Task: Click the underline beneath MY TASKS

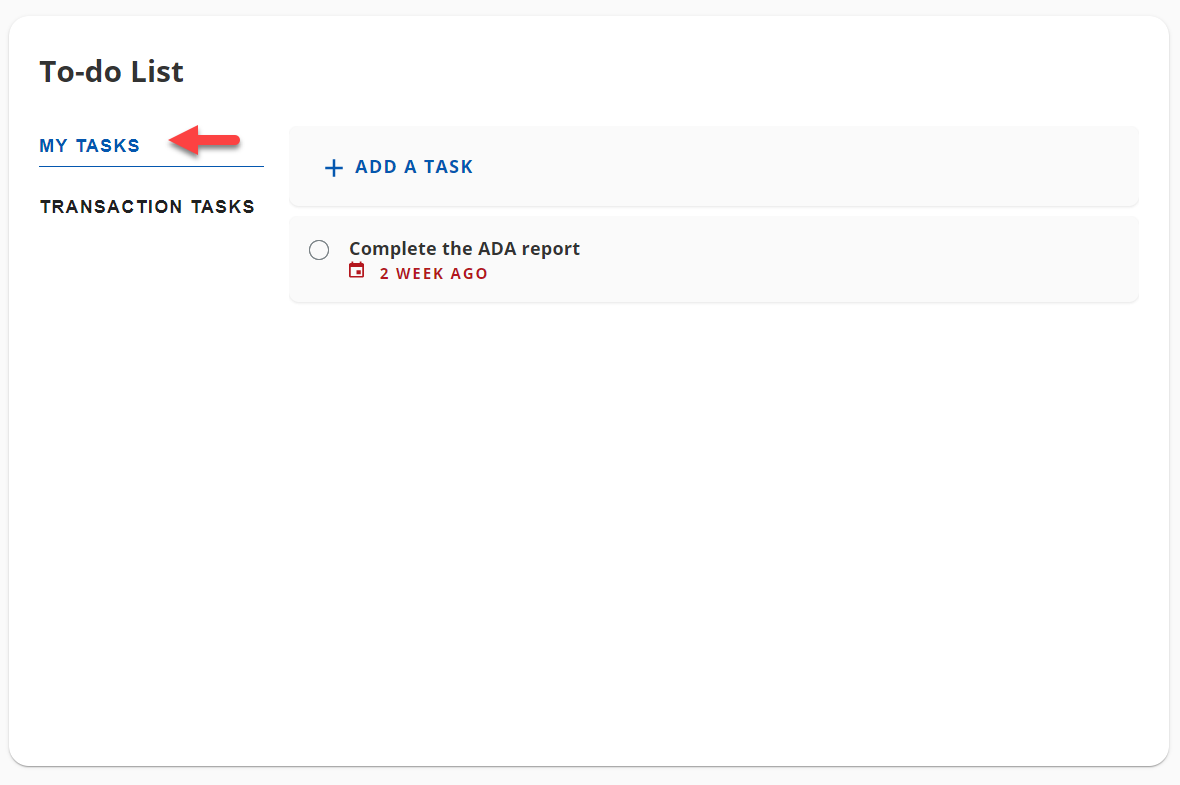Action: point(151,164)
